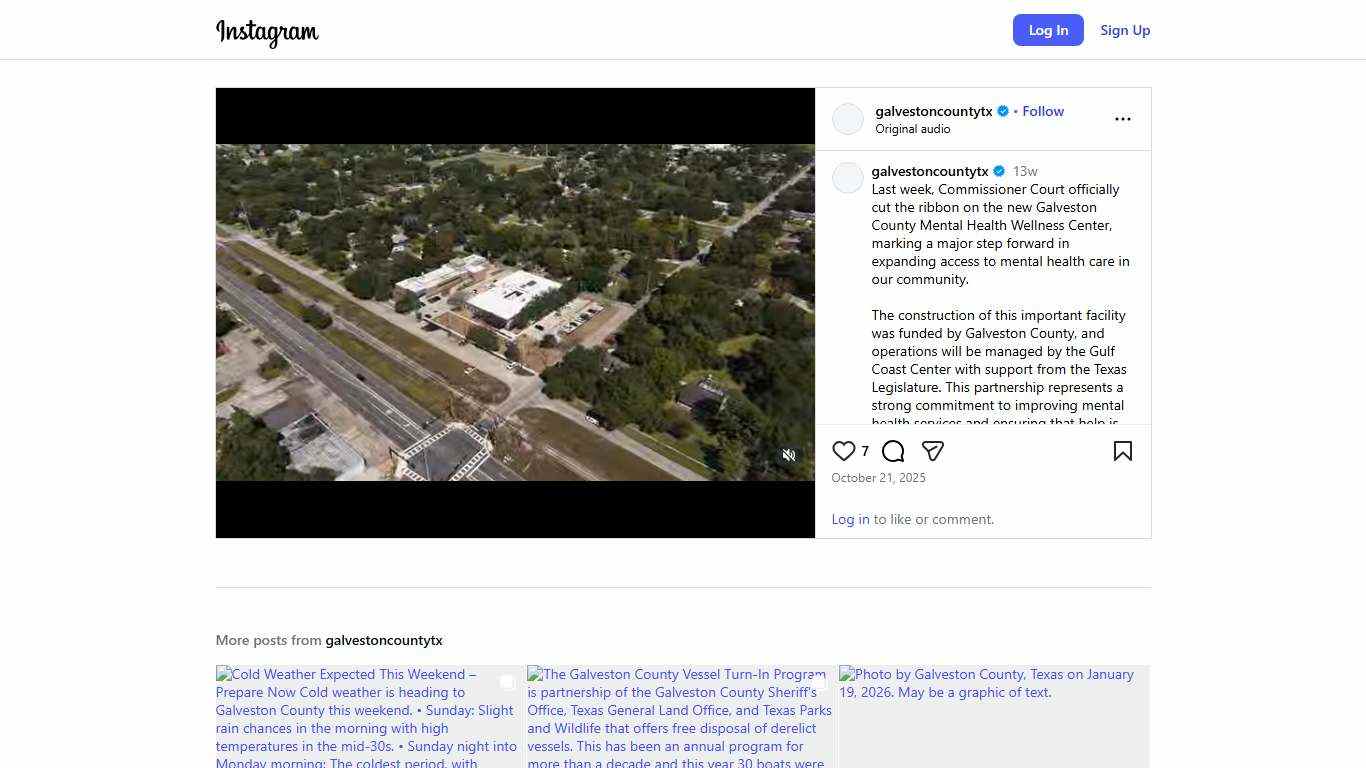Open galvestoncountytx link under More posts
This screenshot has height=768, width=1366.
[x=383, y=640]
